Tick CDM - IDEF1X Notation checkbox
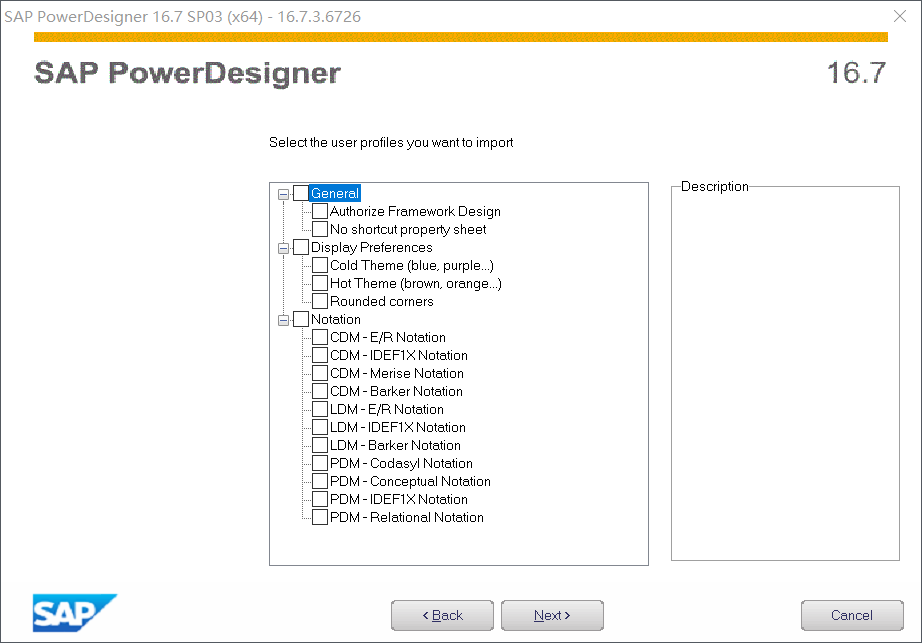This screenshot has height=643, width=922. pyautogui.click(x=320, y=355)
